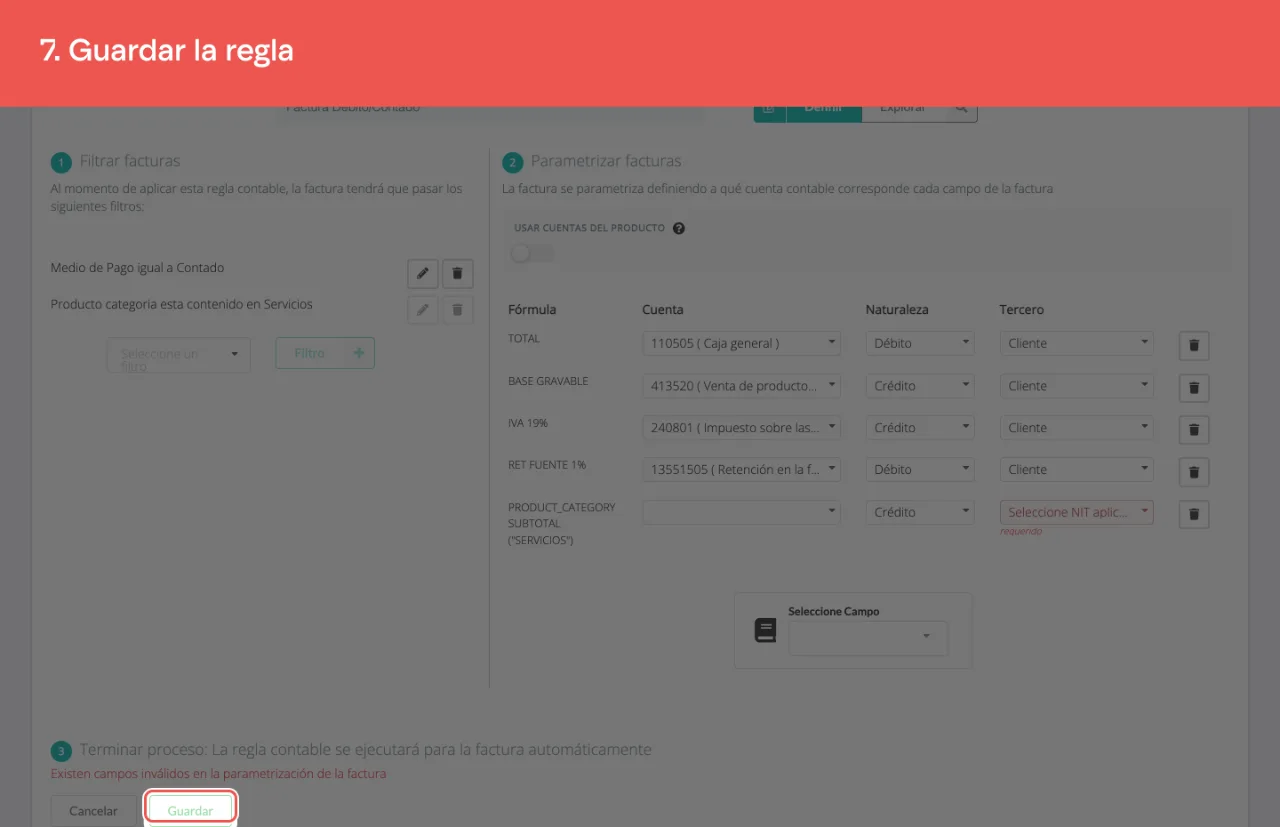Open the Tercero dropdown for IVA 19%

[1077, 427]
